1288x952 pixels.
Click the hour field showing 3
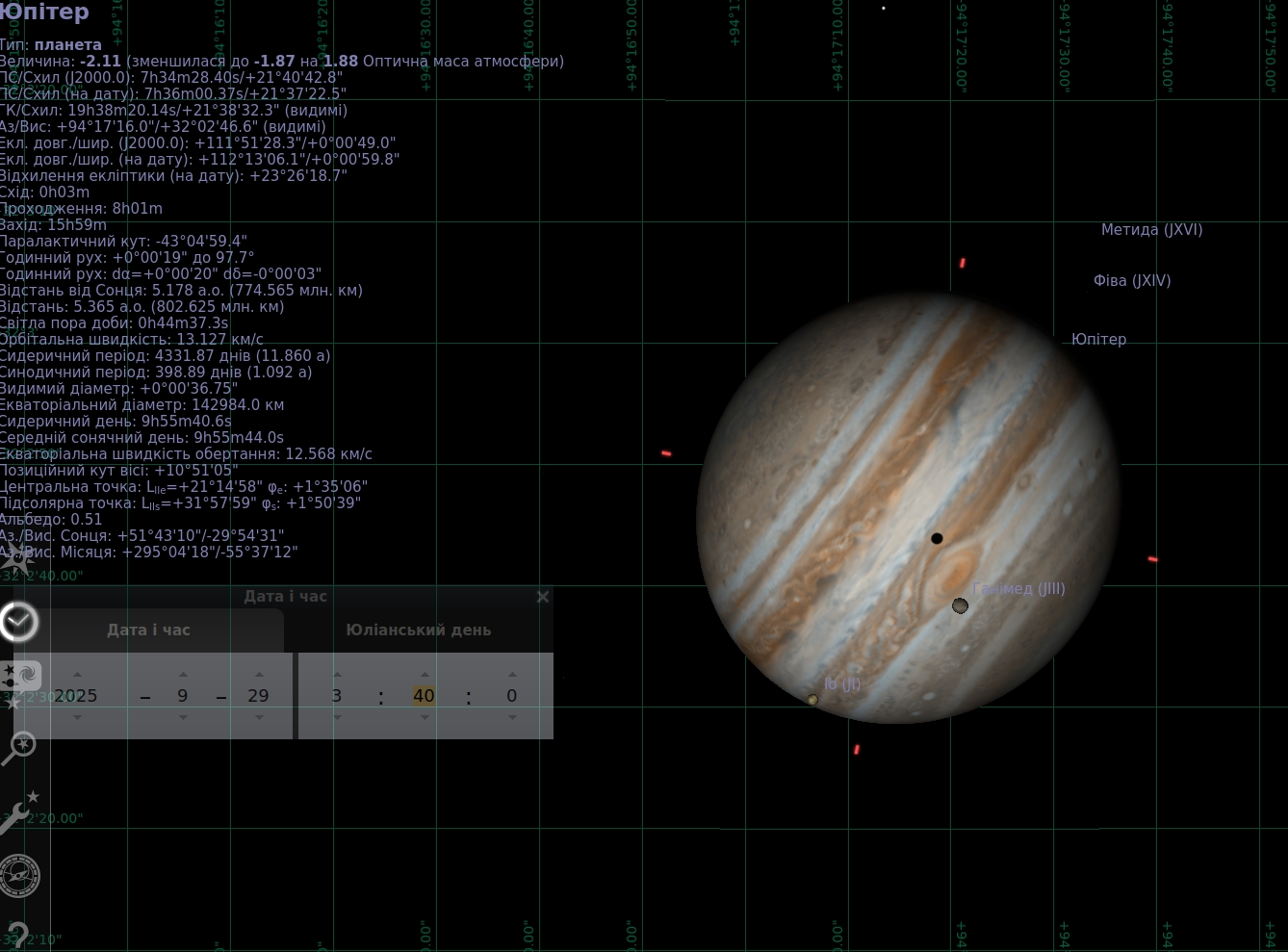click(337, 696)
